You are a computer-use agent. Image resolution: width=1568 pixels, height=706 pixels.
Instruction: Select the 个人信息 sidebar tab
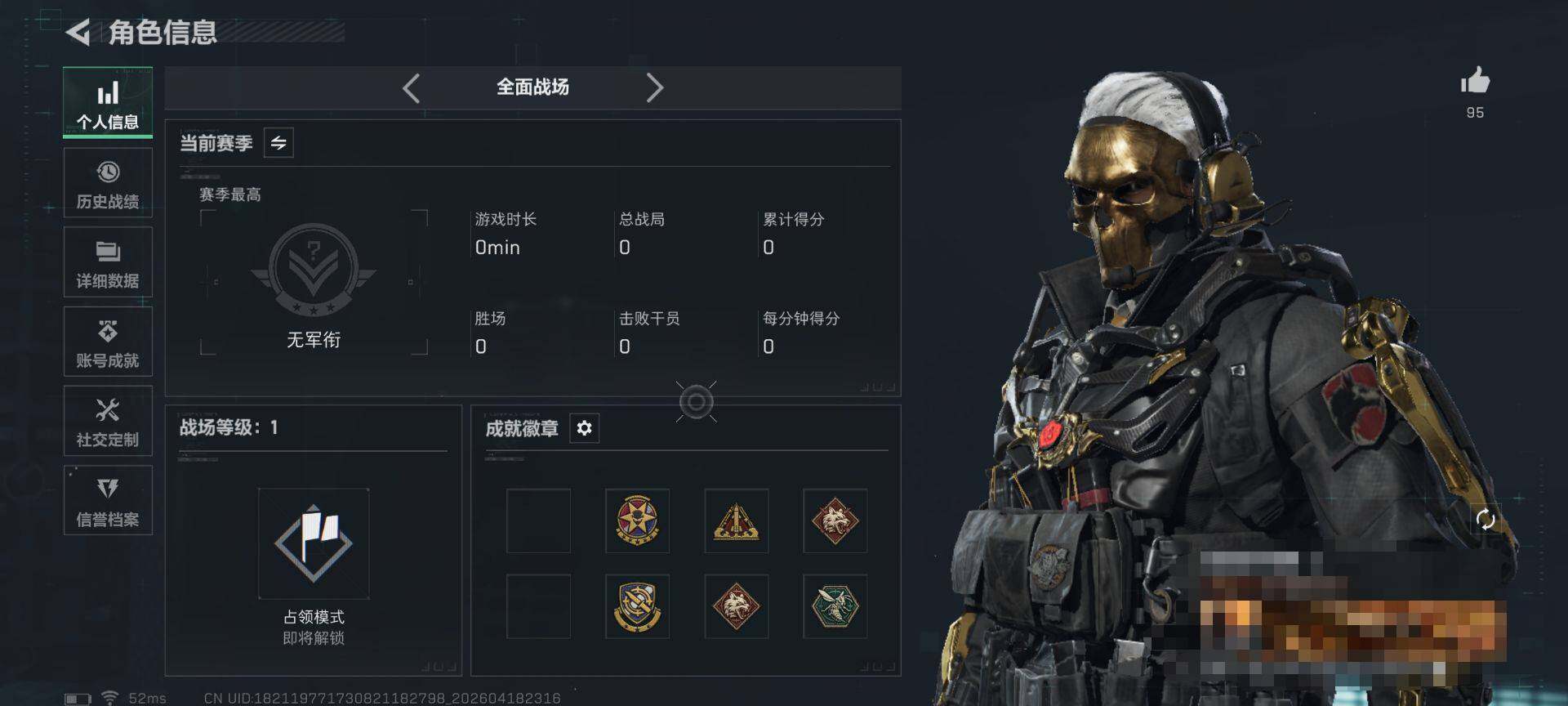click(108, 102)
